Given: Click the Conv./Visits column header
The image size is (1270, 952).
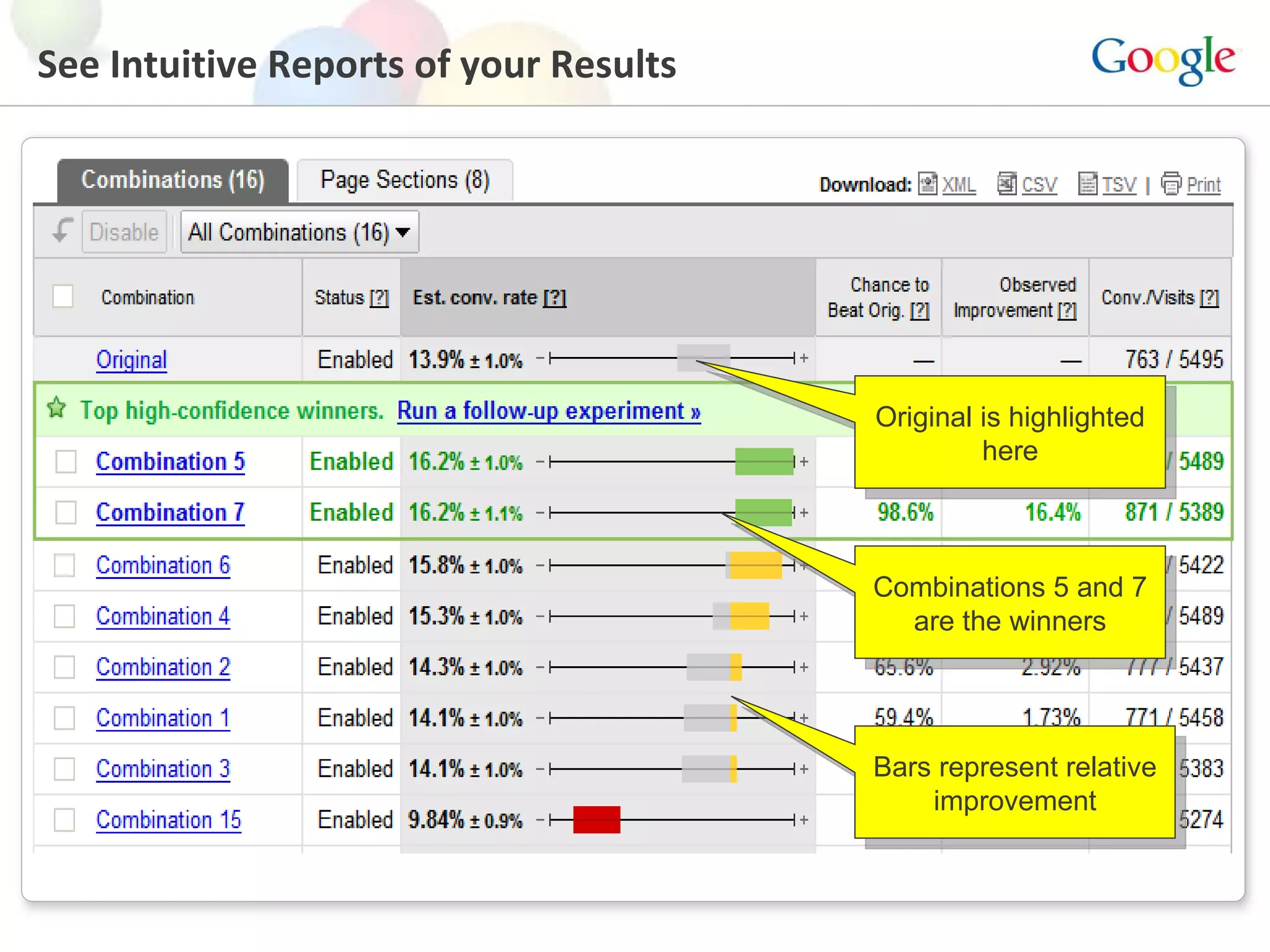Looking at the screenshot, I should click(x=1160, y=298).
